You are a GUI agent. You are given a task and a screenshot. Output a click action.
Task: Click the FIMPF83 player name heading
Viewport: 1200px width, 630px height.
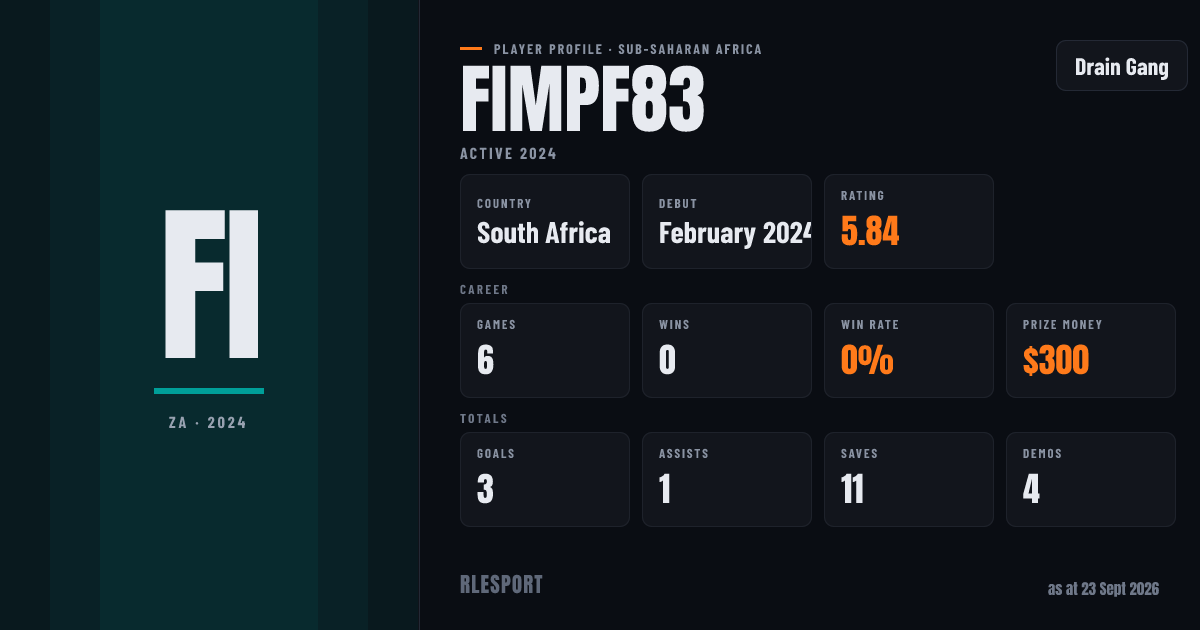point(582,100)
